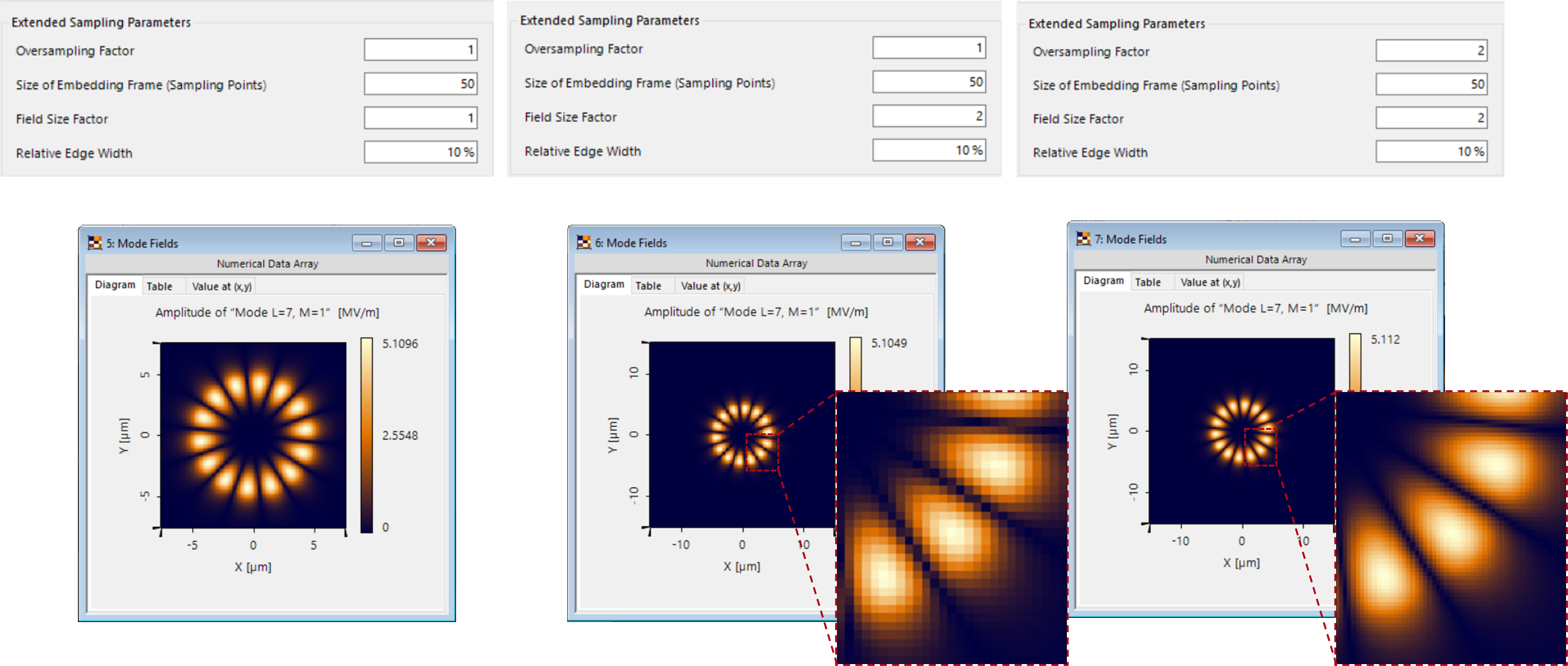1568x666 pixels.
Task: Click the Y [µm] axis label in window 6
Action: 612,435
